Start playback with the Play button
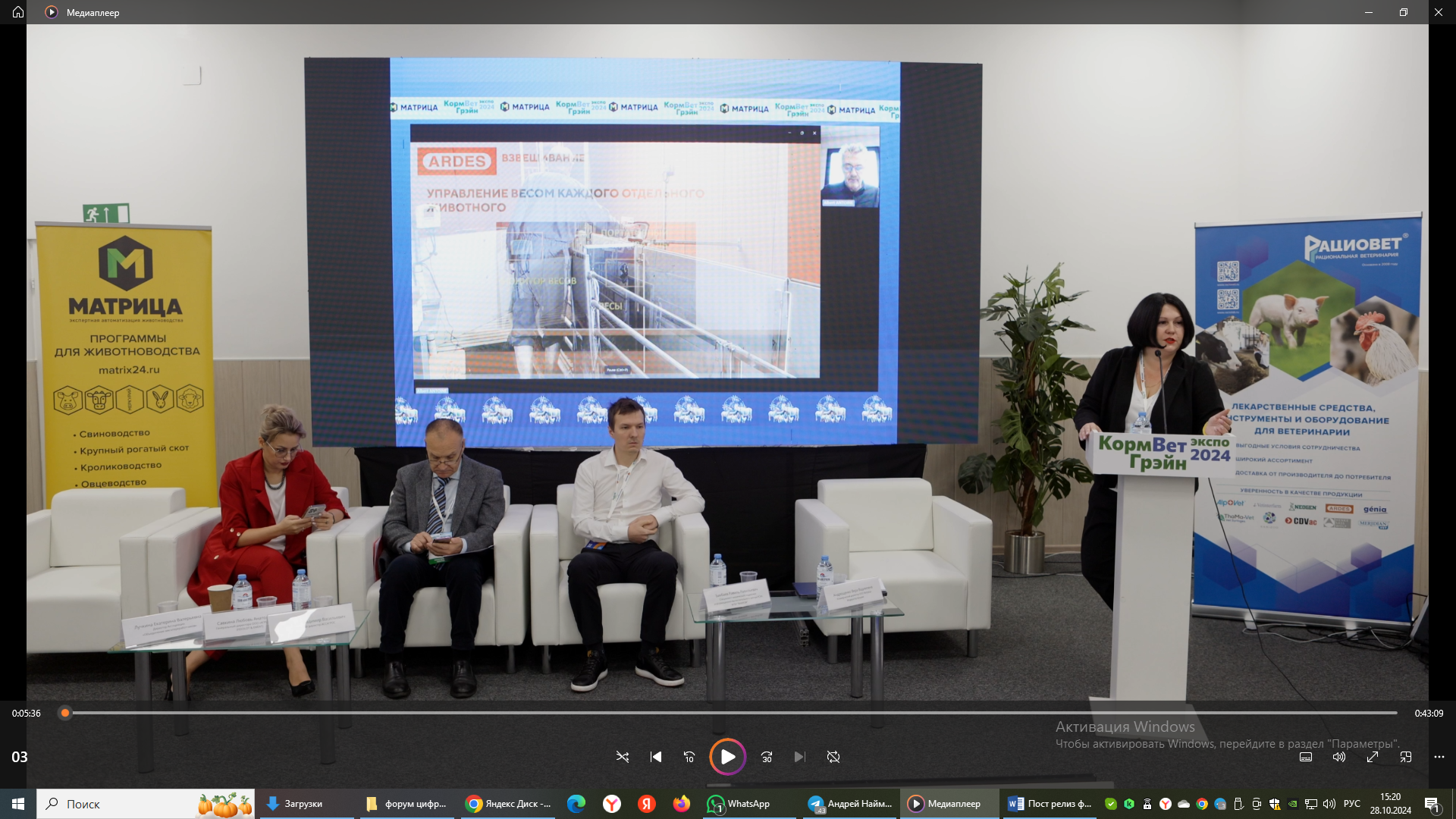The image size is (1456, 819). pos(727,757)
